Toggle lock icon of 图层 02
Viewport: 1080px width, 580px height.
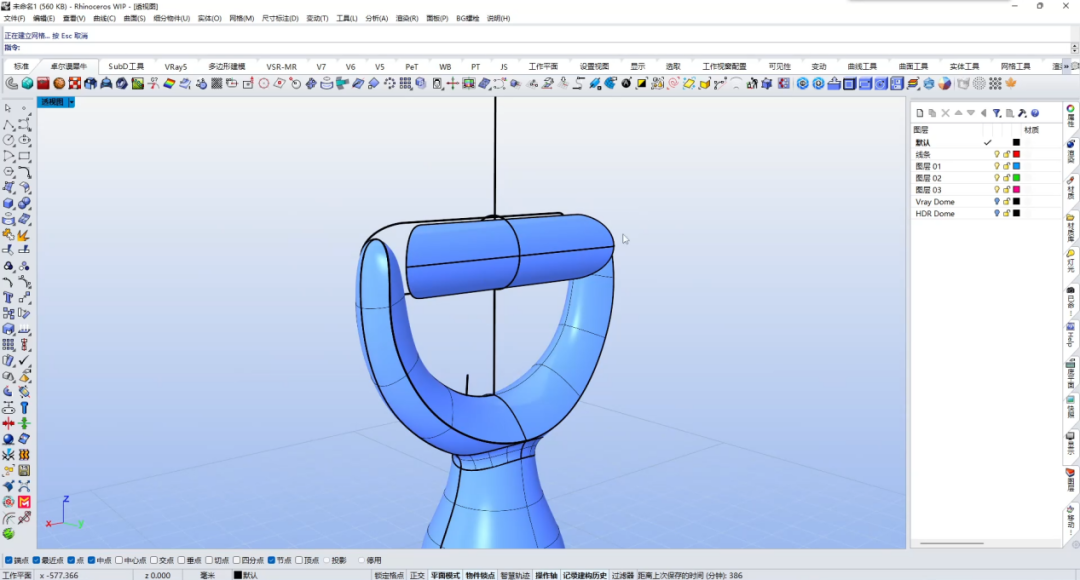(1006, 178)
